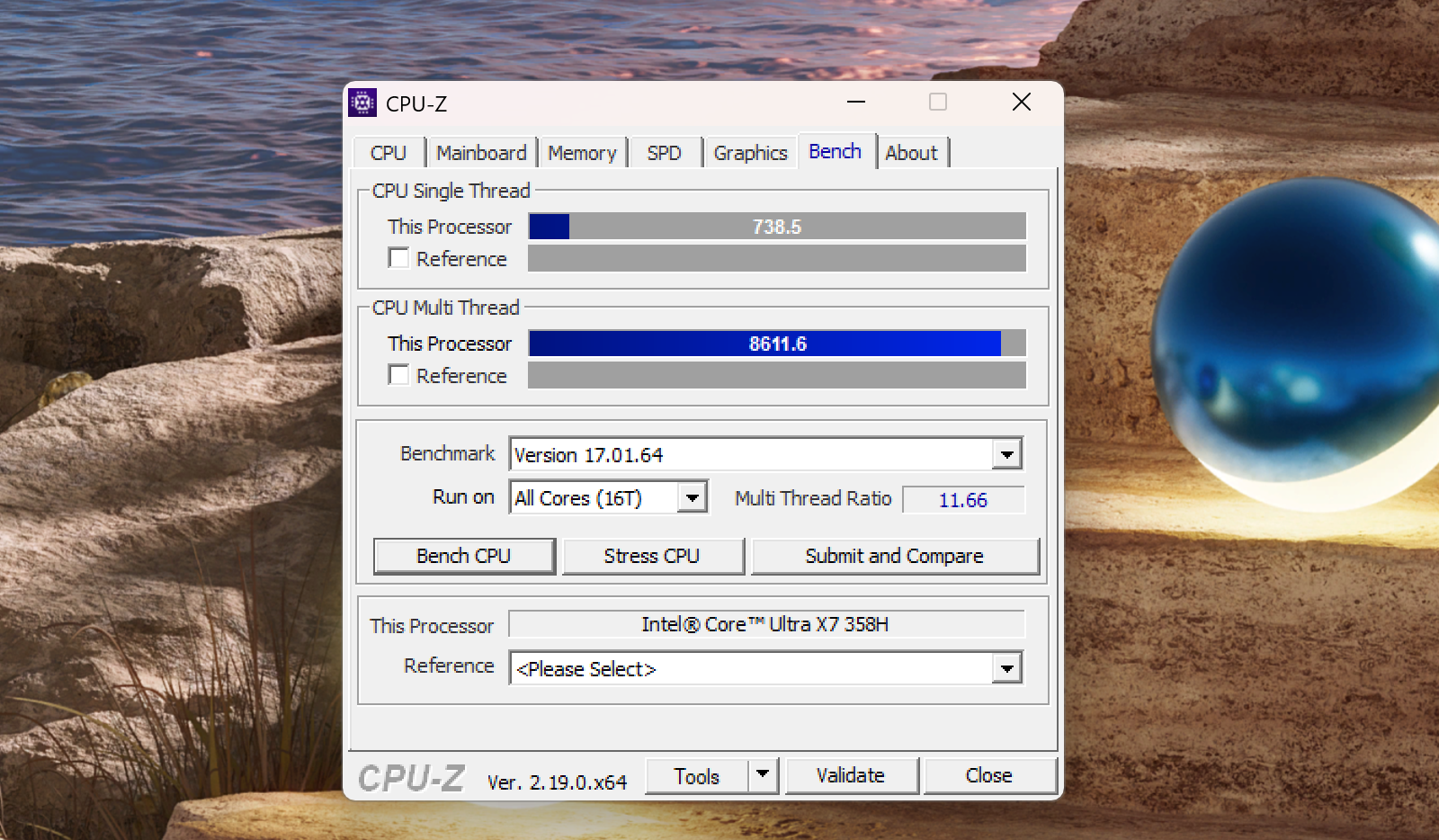Click the CPU-Z app icon in title bar

click(362, 103)
